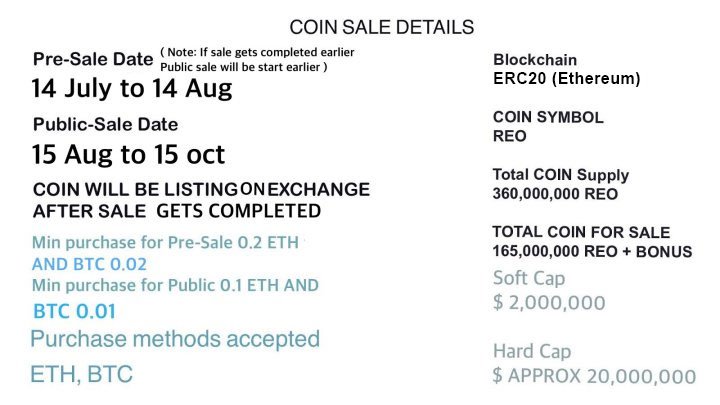
Task: Click Purchase methods accepted text
Action: [175, 340]
